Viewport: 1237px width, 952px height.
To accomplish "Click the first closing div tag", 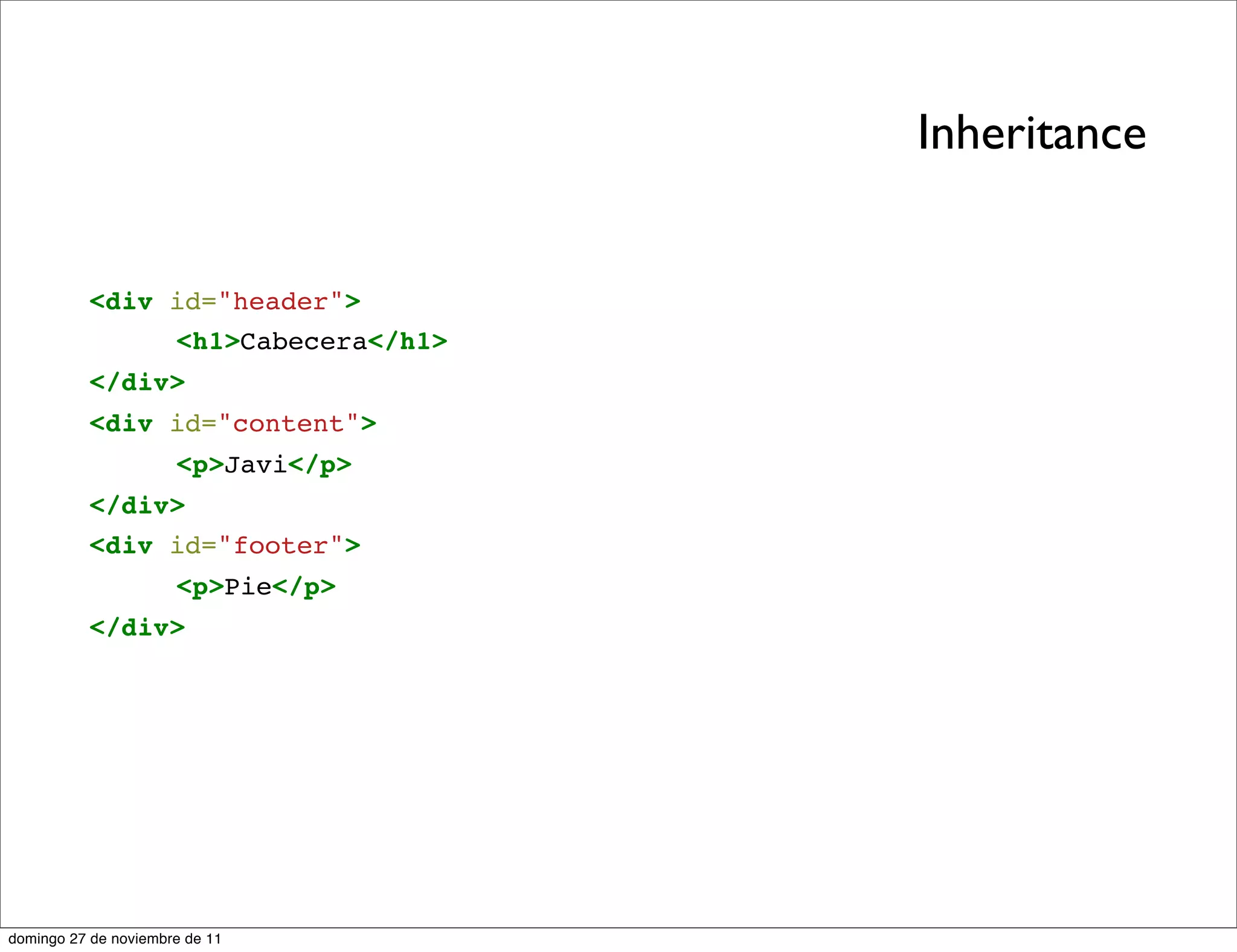I will coord(137,382).
